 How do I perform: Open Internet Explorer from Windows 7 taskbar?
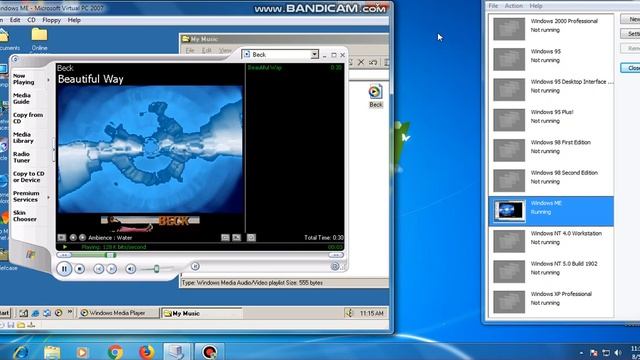point(20,352)
